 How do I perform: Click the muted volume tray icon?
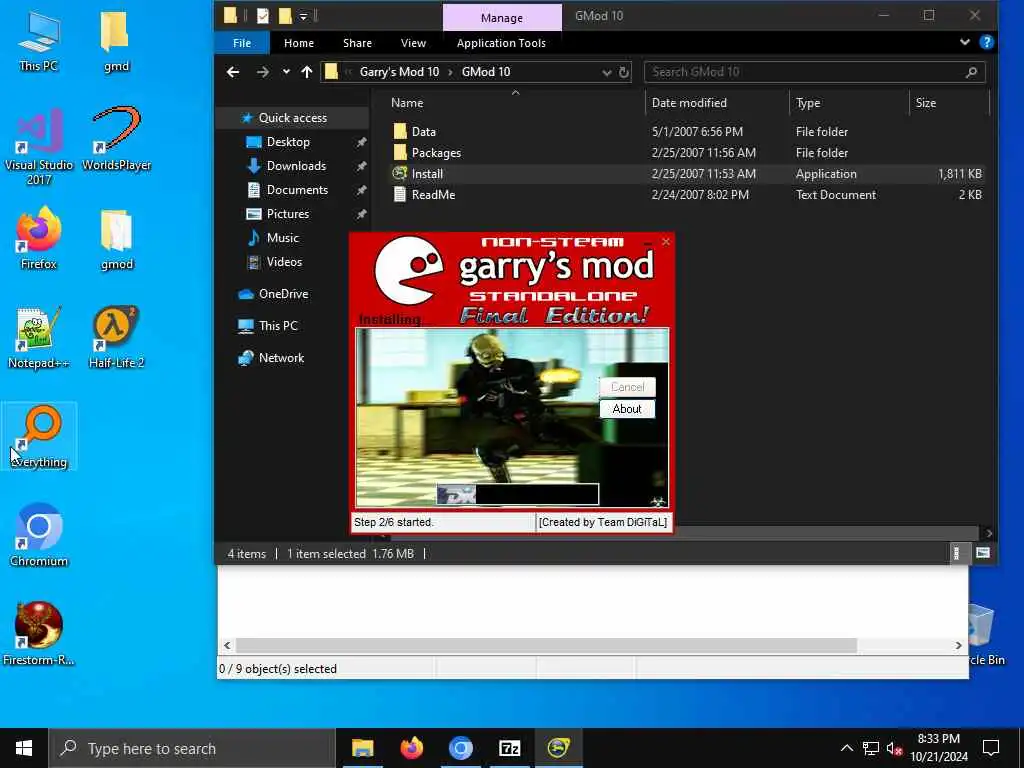pos(895,748)
